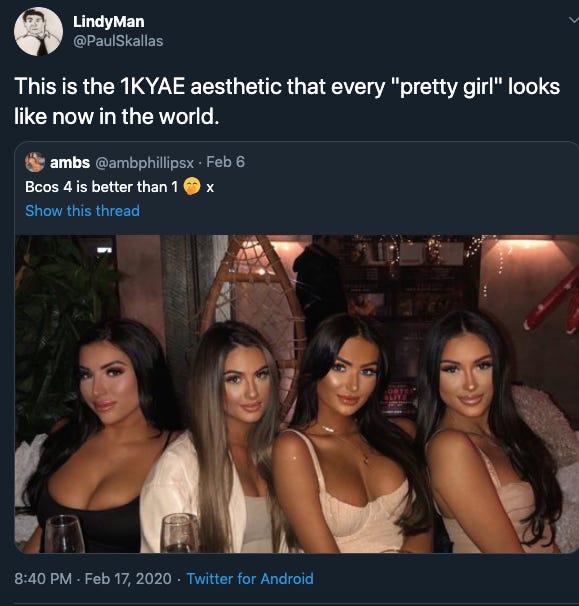Click the LindyMan display name
The height and width of the screenshot is (606, 579).
pos(109,21)
